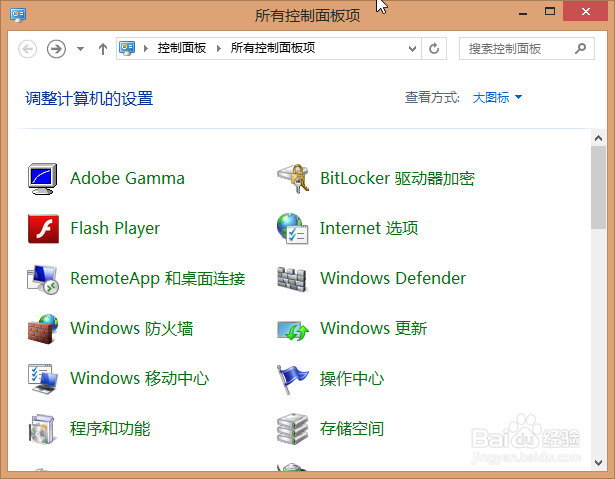Open the Windows 更新 link

tap(373, 329)
